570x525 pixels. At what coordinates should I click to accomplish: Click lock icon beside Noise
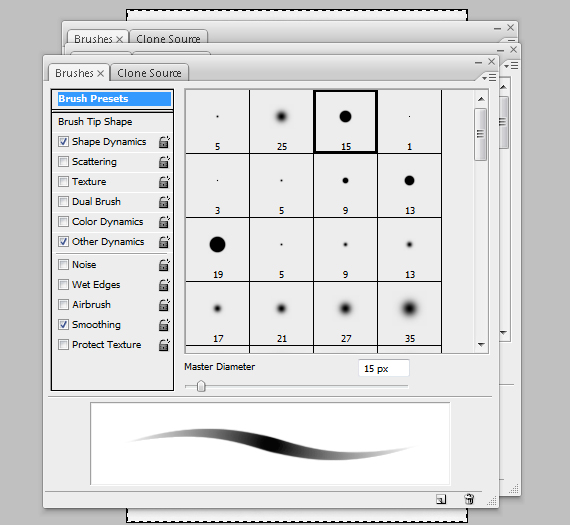pyautogui.click(x=164, y=265)
